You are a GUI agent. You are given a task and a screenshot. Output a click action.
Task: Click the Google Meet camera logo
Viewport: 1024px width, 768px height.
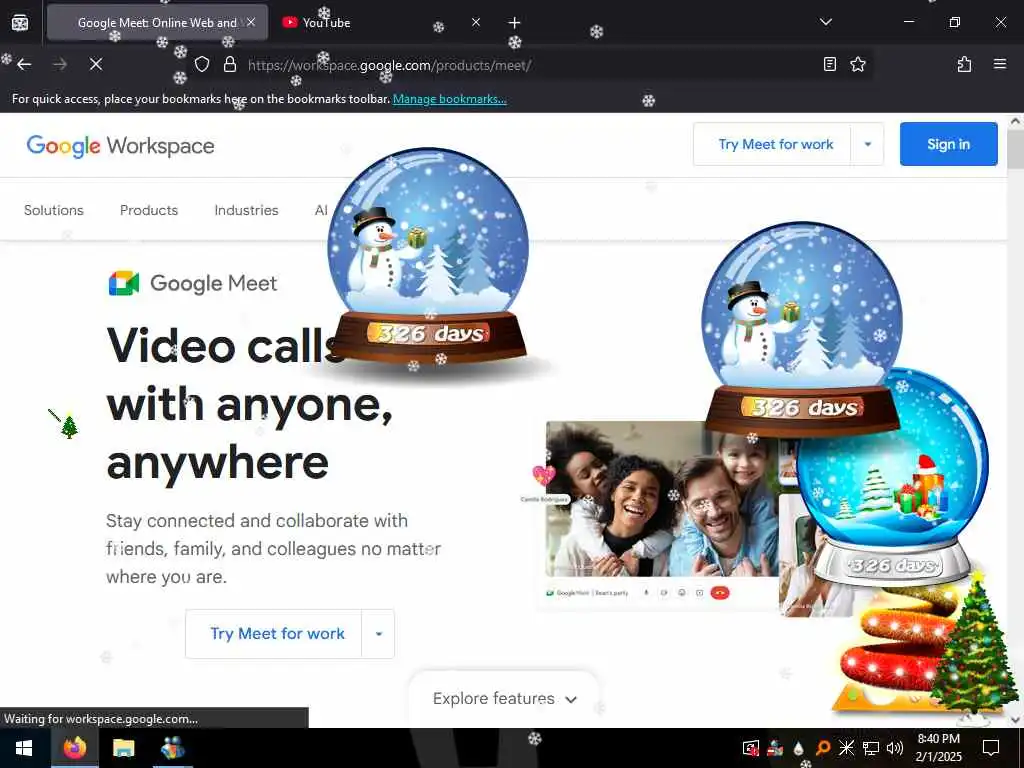click(123, 283)
